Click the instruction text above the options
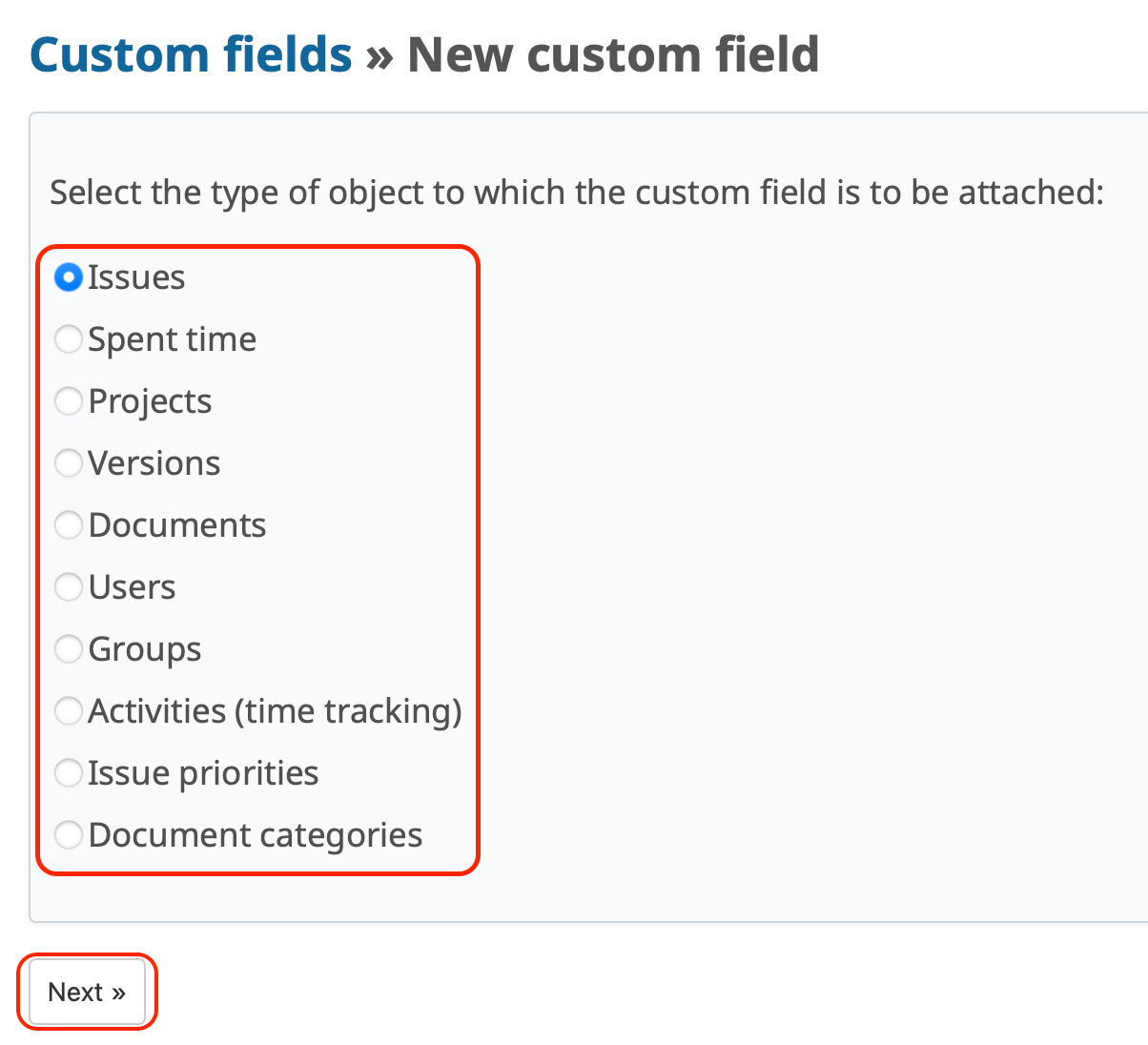This screenshot has height=1045, width=1148. point(576,192)
